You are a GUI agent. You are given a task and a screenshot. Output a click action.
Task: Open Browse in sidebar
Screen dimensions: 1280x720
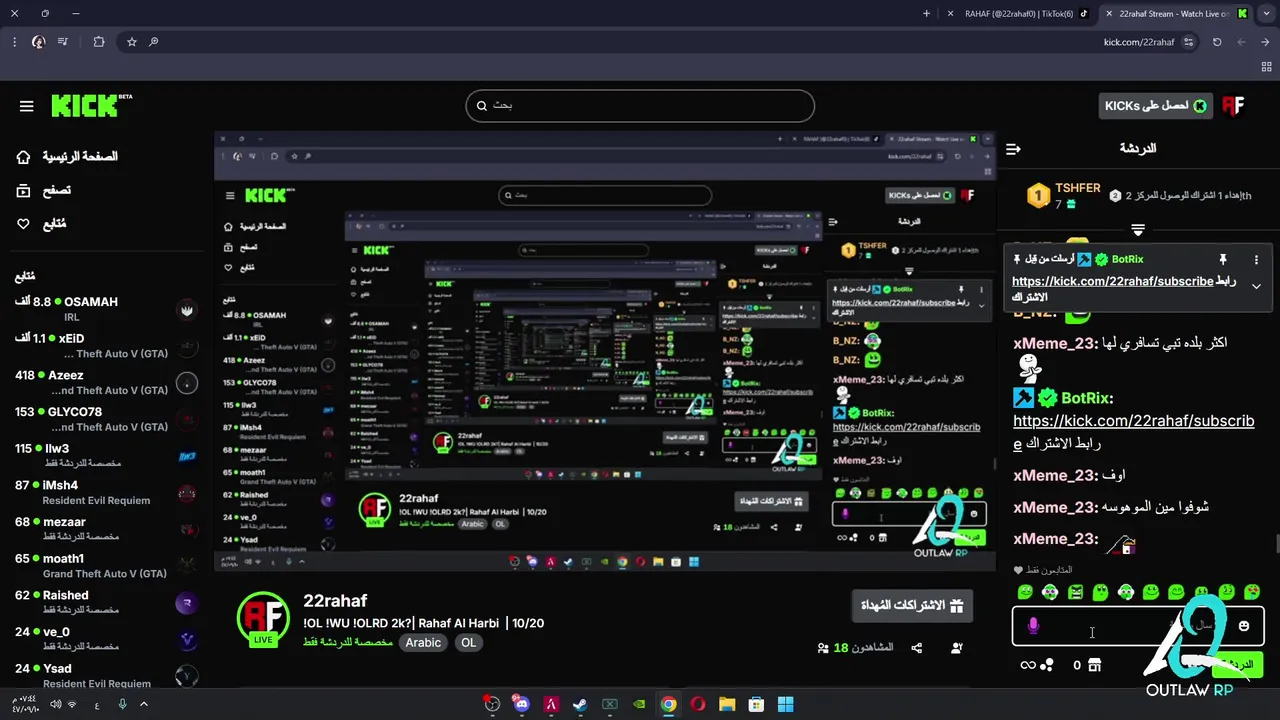click(43, 190)
